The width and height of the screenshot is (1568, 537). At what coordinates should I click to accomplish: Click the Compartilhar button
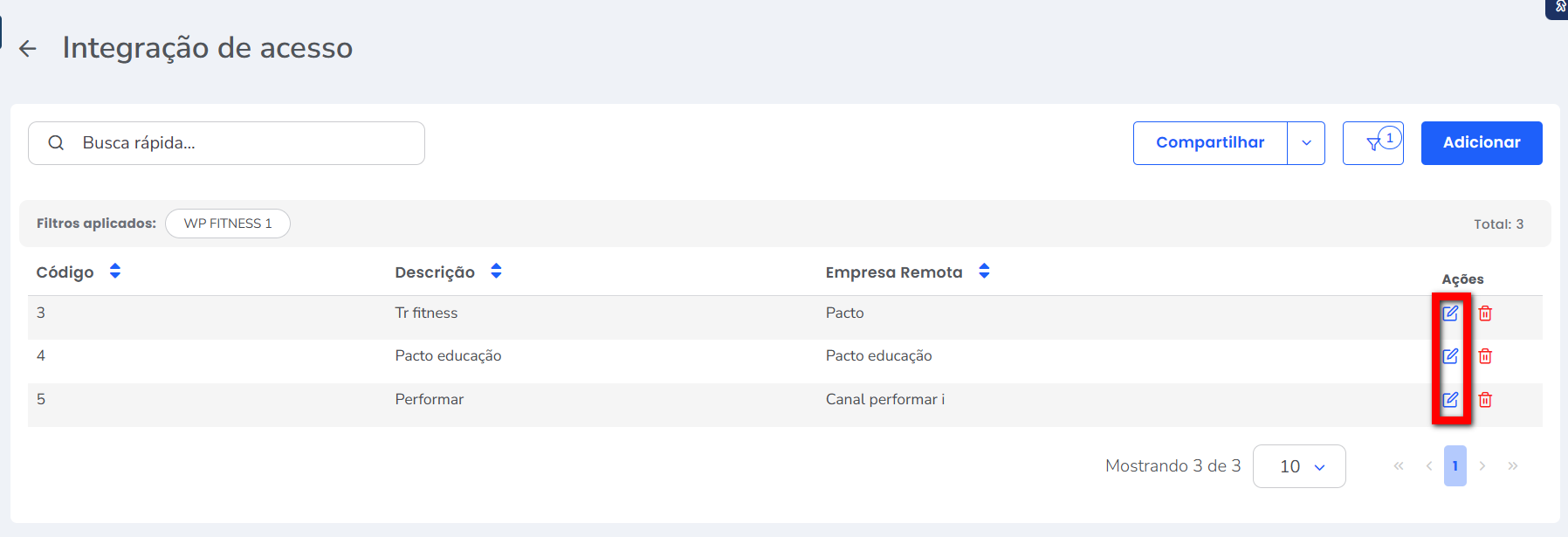coord(1210,143)
